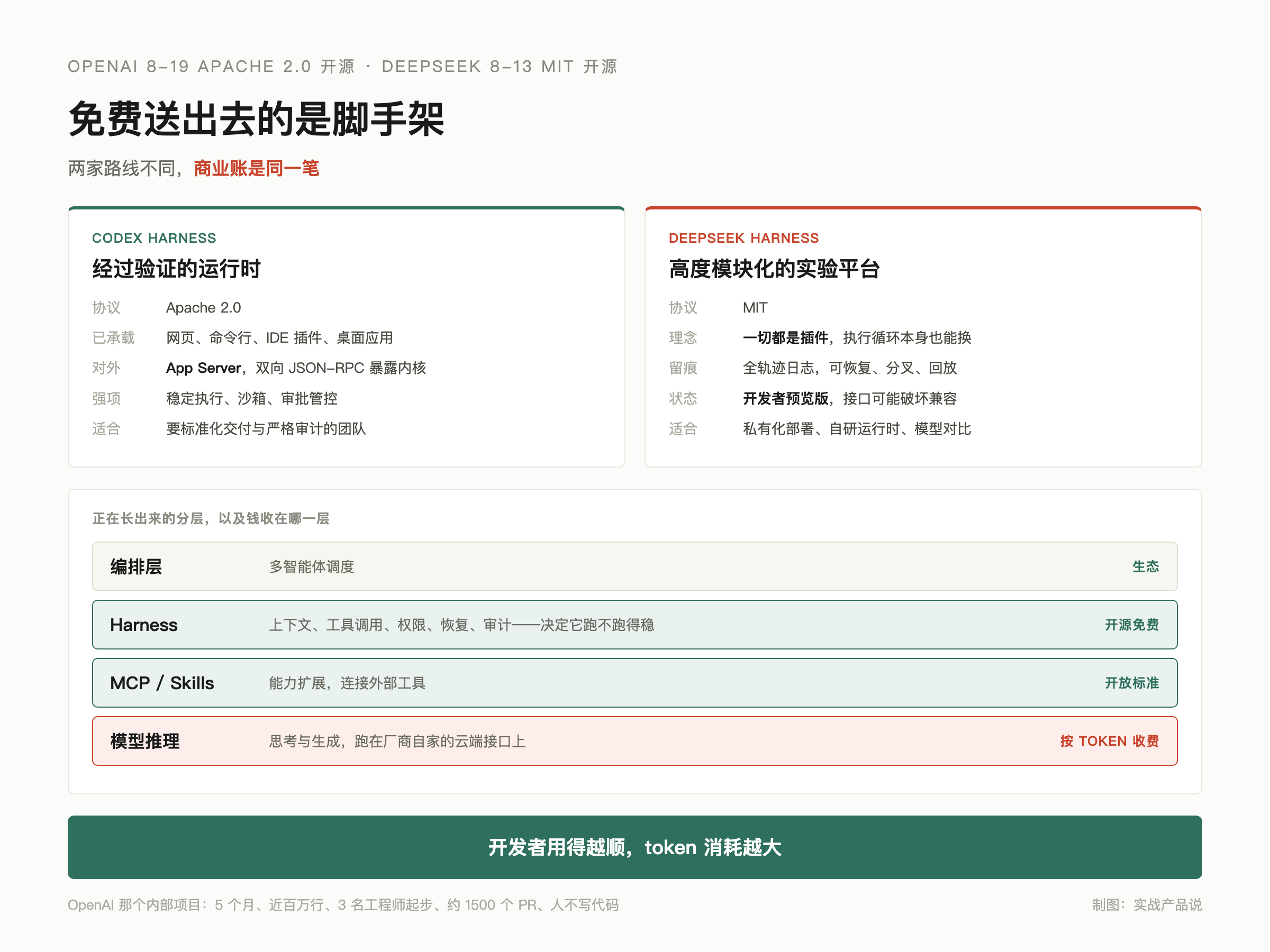Click the 开源免费 tag
The image size is (1270, 952).
tap(1132, 624)
